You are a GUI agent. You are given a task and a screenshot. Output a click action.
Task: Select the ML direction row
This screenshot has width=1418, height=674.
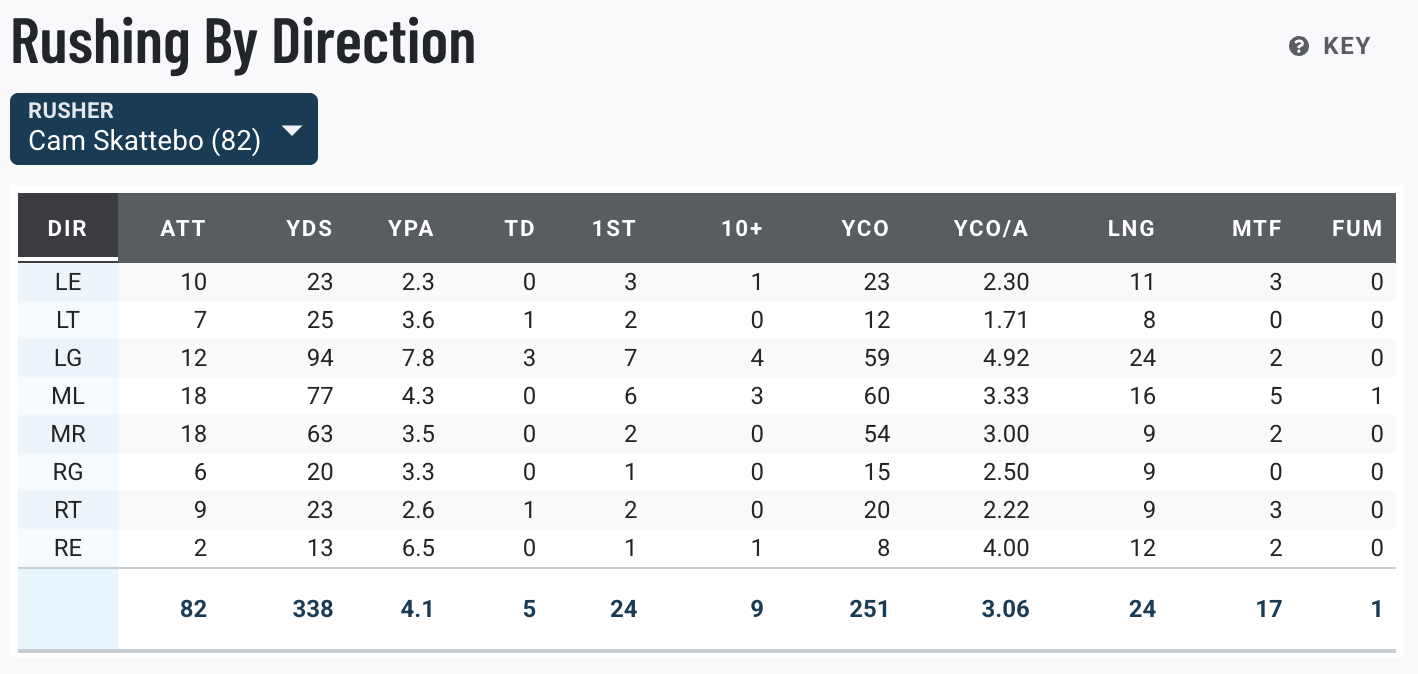pos(68,396)
